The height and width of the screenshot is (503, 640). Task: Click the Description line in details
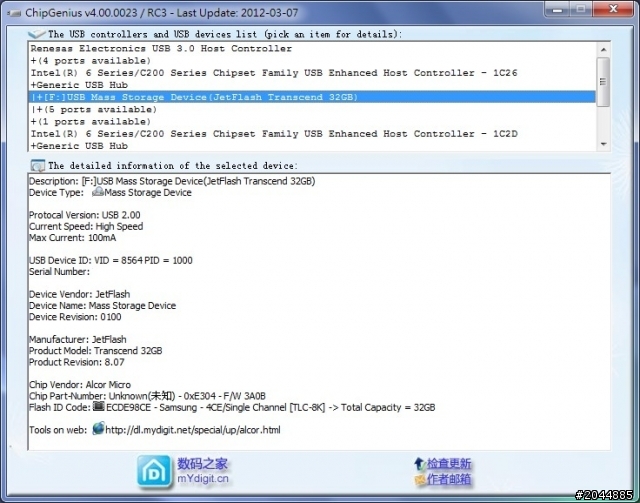tap(172, 181)
